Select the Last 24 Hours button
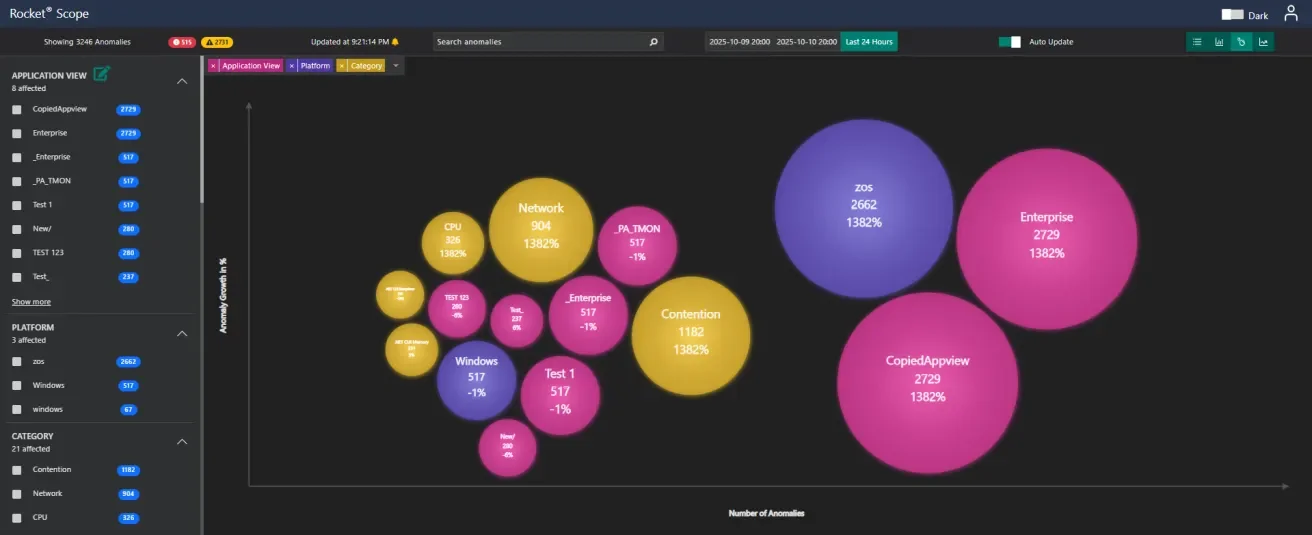 click(x=868, y=42)
